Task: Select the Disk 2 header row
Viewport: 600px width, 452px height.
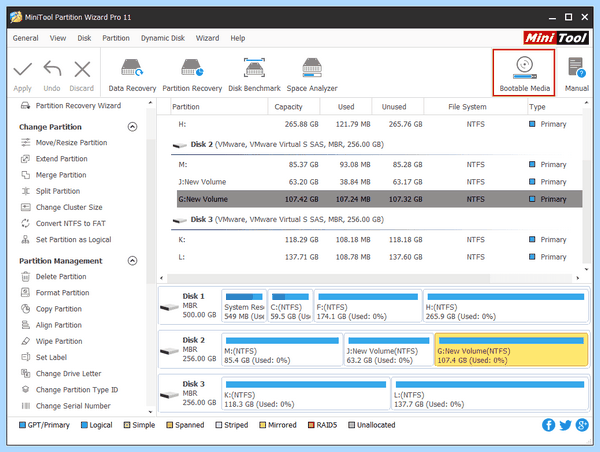Action: (377, 145)
